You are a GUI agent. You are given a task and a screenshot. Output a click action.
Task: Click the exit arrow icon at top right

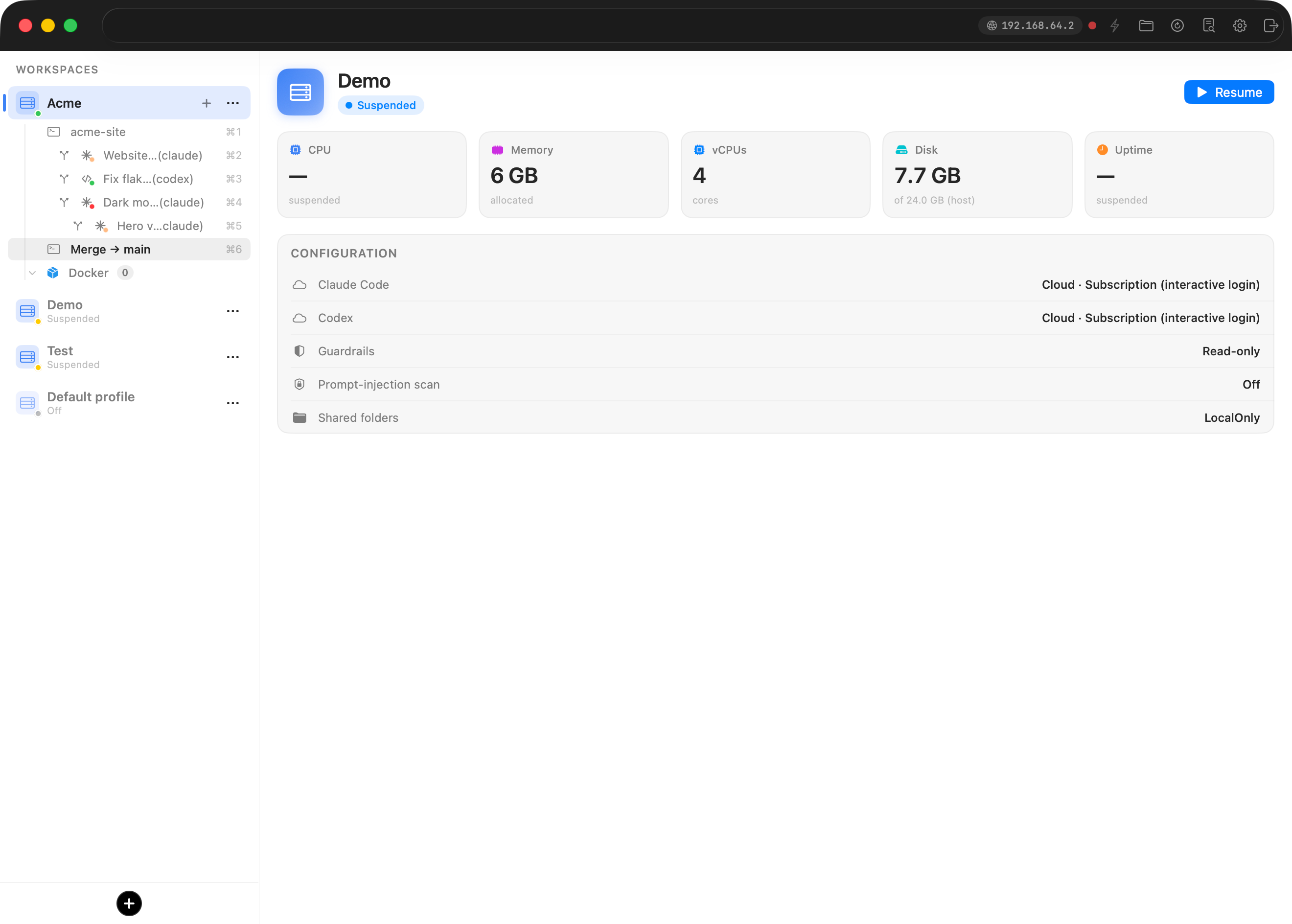pyautogui.click(x=1270, y=25)
